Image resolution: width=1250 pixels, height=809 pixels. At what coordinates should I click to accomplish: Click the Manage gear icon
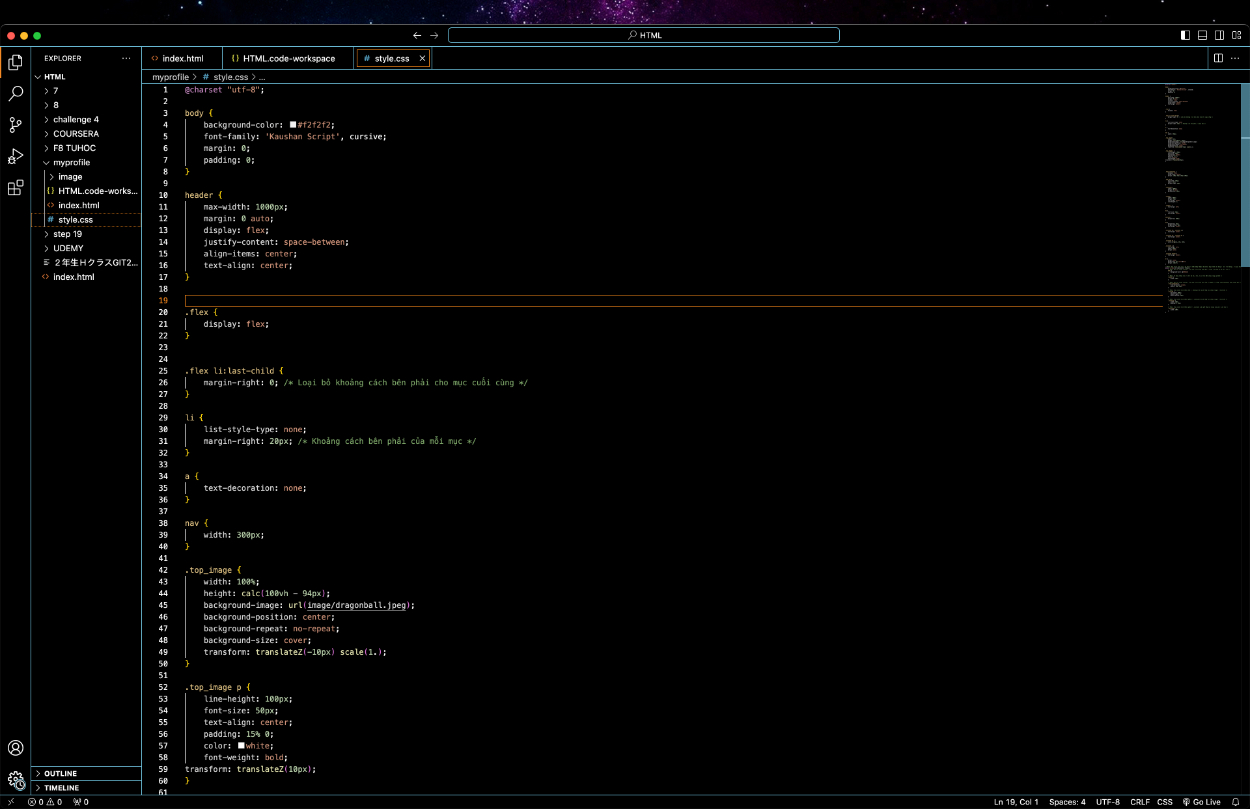[15, 780]
